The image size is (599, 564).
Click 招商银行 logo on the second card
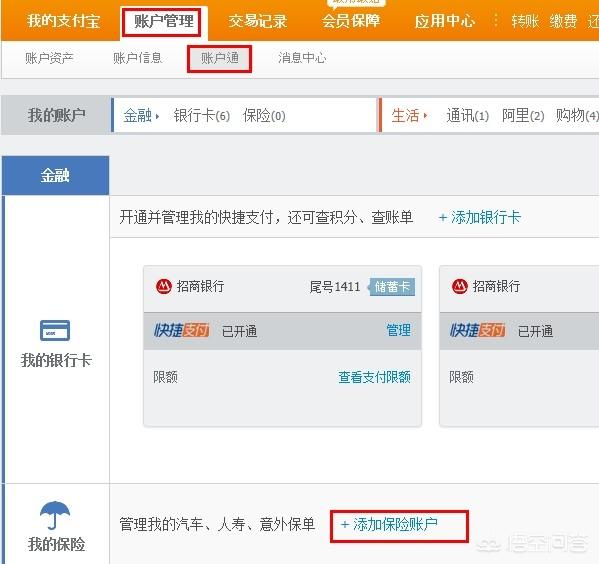pyautogui.click(x=460, y=286)
